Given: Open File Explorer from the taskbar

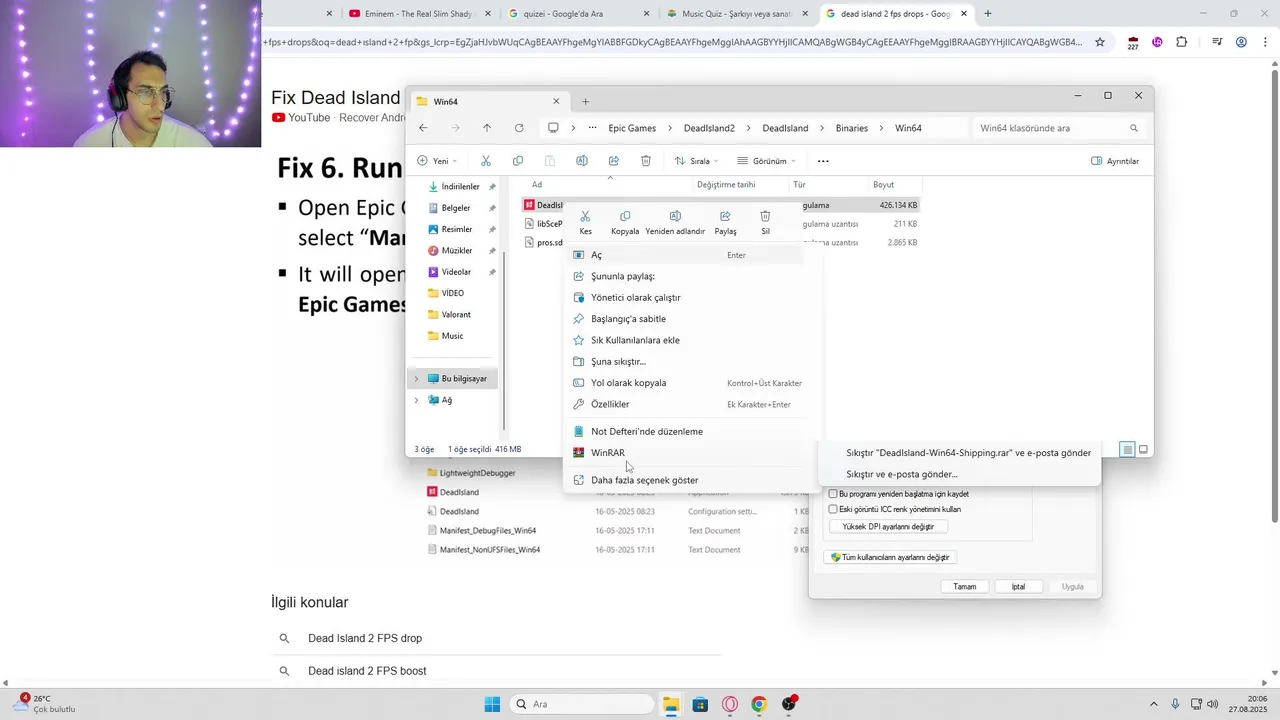Looking at the screenshot, I should pos(670,704).
